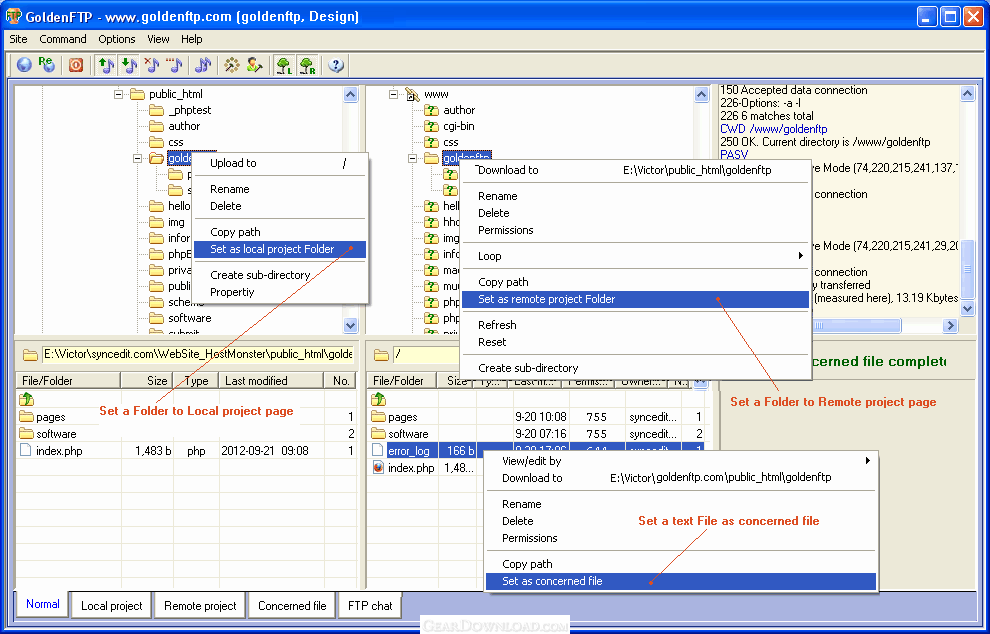990x634 pixels.
Task: Open the Options menu
Action: pyautogui.click(x=117, y=39)
